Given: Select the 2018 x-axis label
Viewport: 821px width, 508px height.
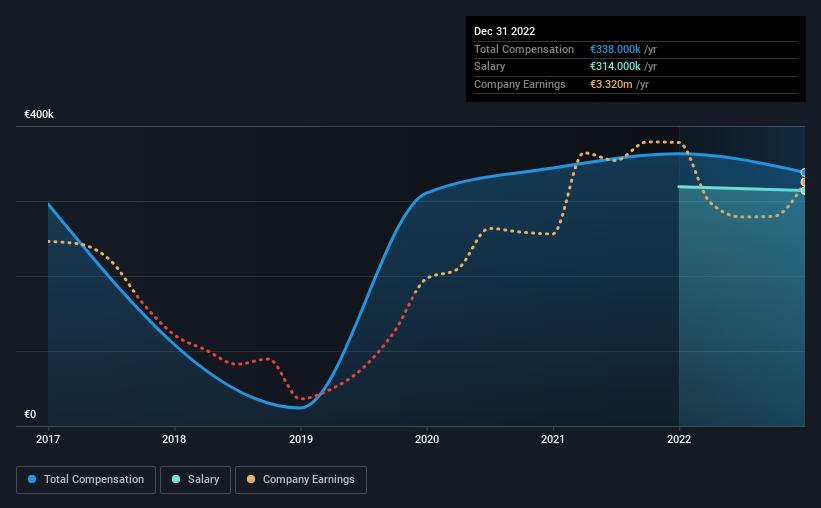Looking at the screenshot, I should click(x=174, y=439).
